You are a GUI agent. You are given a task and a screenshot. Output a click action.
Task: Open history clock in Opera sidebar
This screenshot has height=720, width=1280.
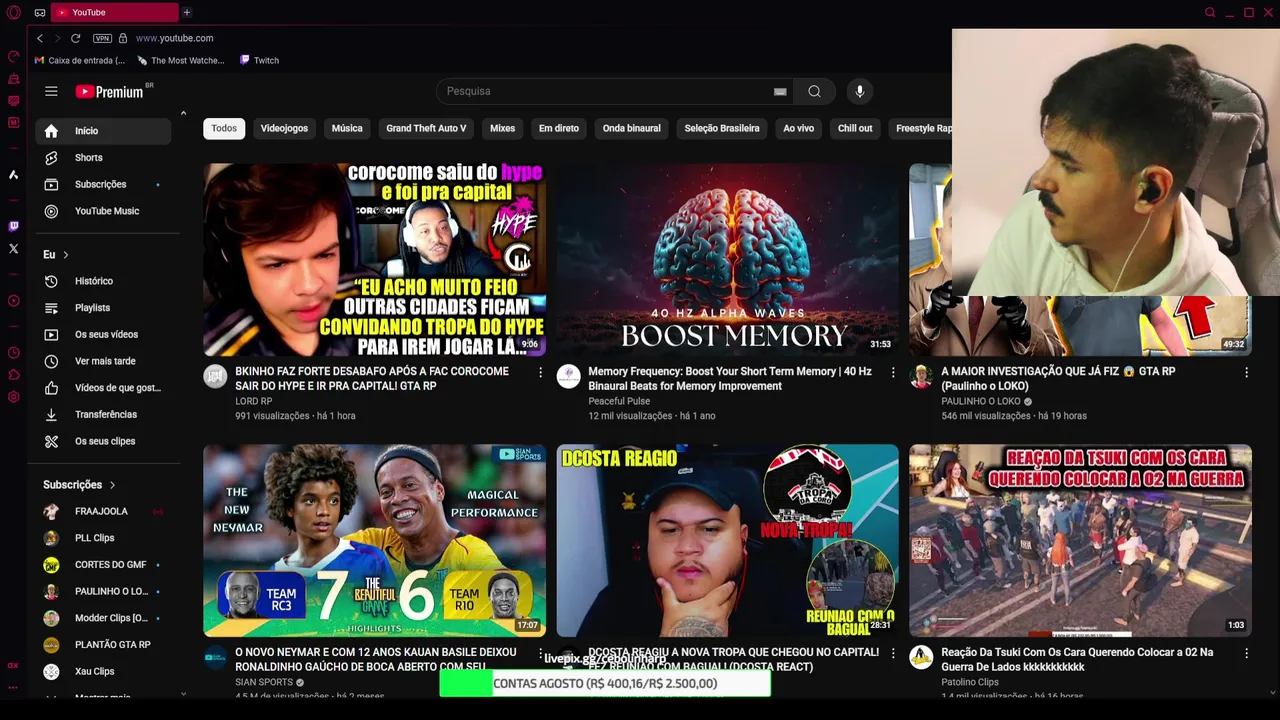(x=13, y=352)
